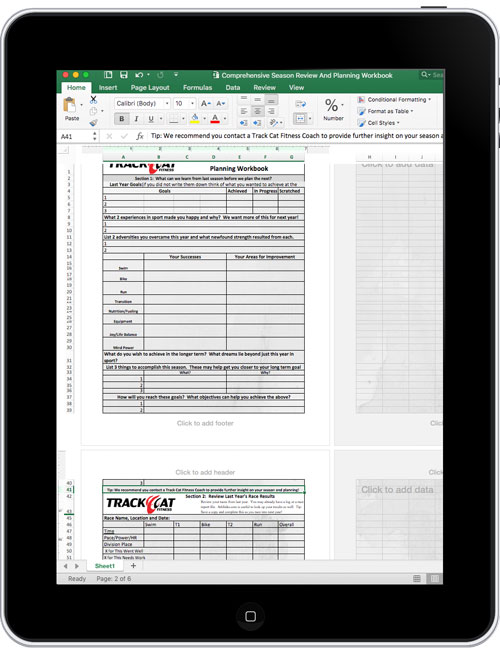Open the borders dropdown arrow
This screenshot has height=648, width=500.
pos(183,119)
